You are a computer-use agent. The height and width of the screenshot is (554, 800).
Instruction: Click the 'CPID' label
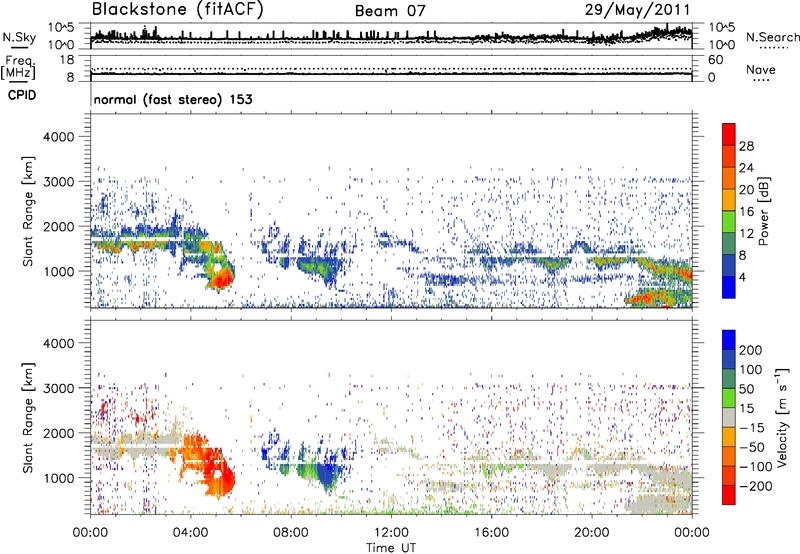(22, 95)
